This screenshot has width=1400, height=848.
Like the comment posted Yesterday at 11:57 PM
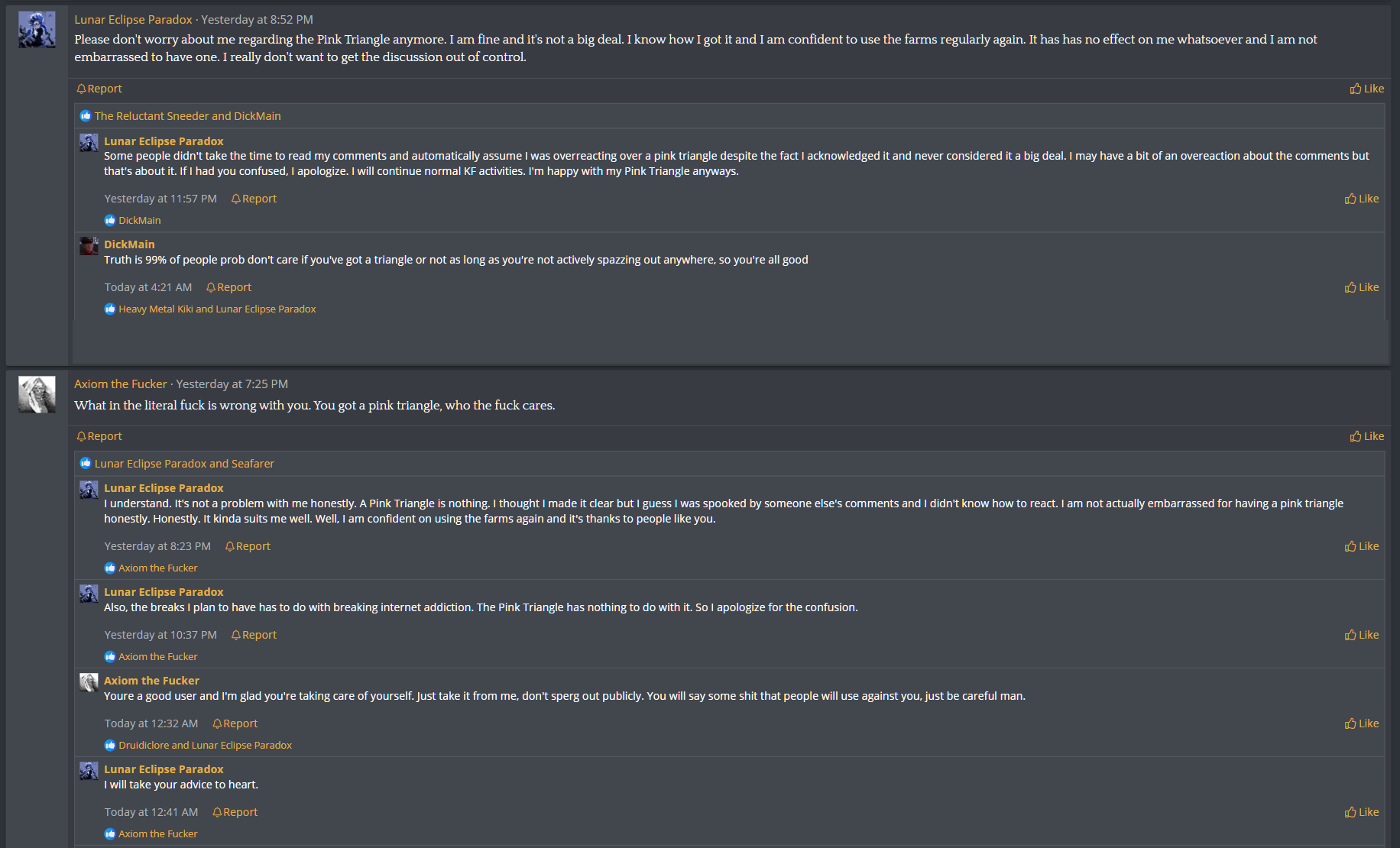tap(1362, 199)
